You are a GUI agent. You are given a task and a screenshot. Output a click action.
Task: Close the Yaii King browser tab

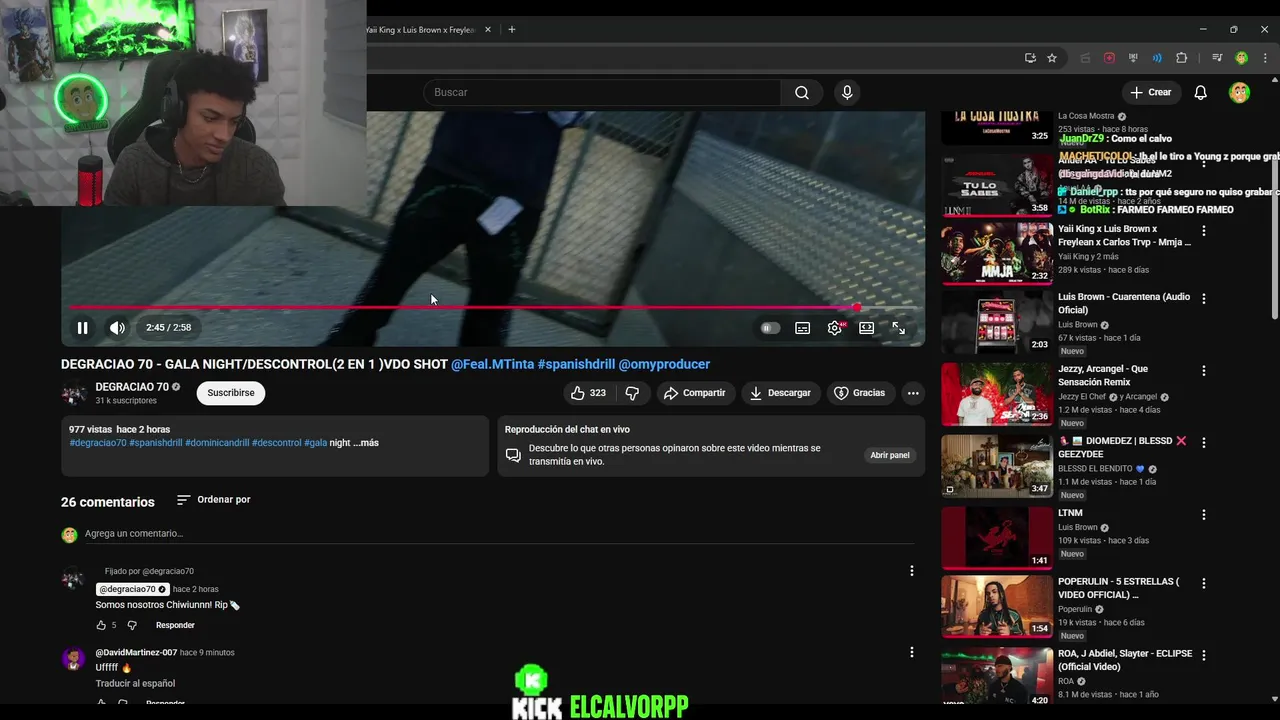coord(488,30)
